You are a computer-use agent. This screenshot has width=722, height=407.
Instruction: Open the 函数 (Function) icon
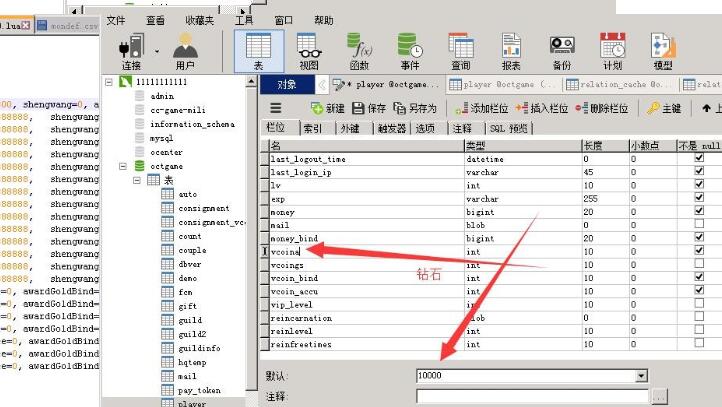[x=359, y=49]
